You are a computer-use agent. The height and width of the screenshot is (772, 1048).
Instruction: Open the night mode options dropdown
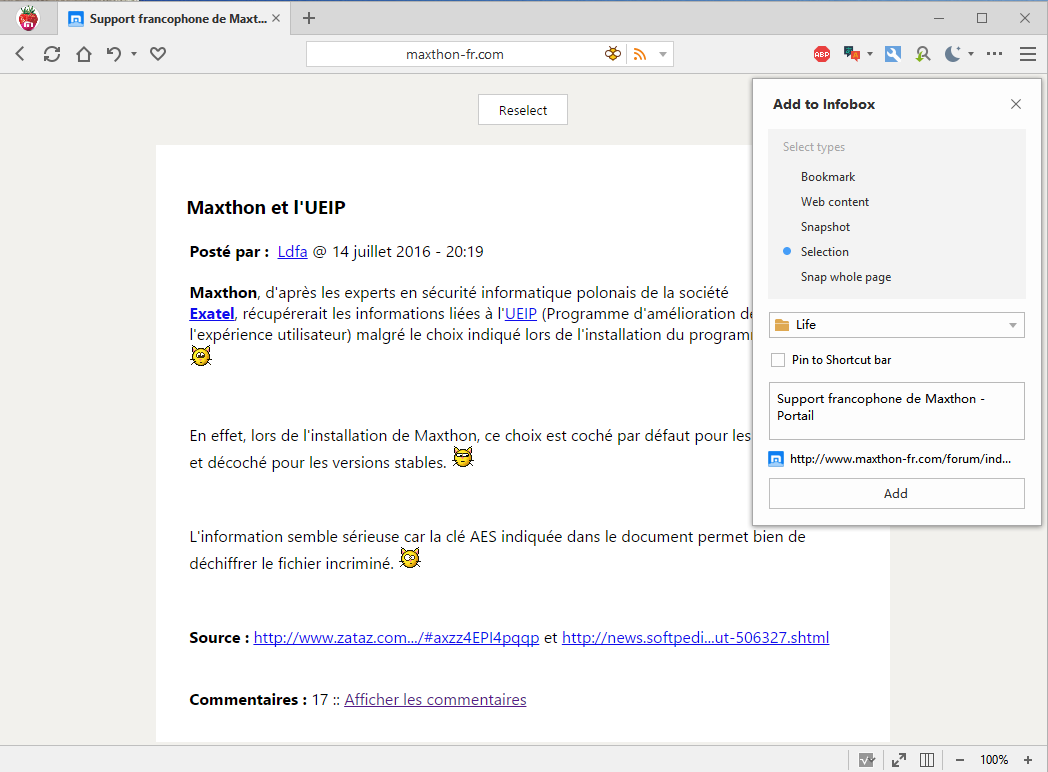click(970, 54)
